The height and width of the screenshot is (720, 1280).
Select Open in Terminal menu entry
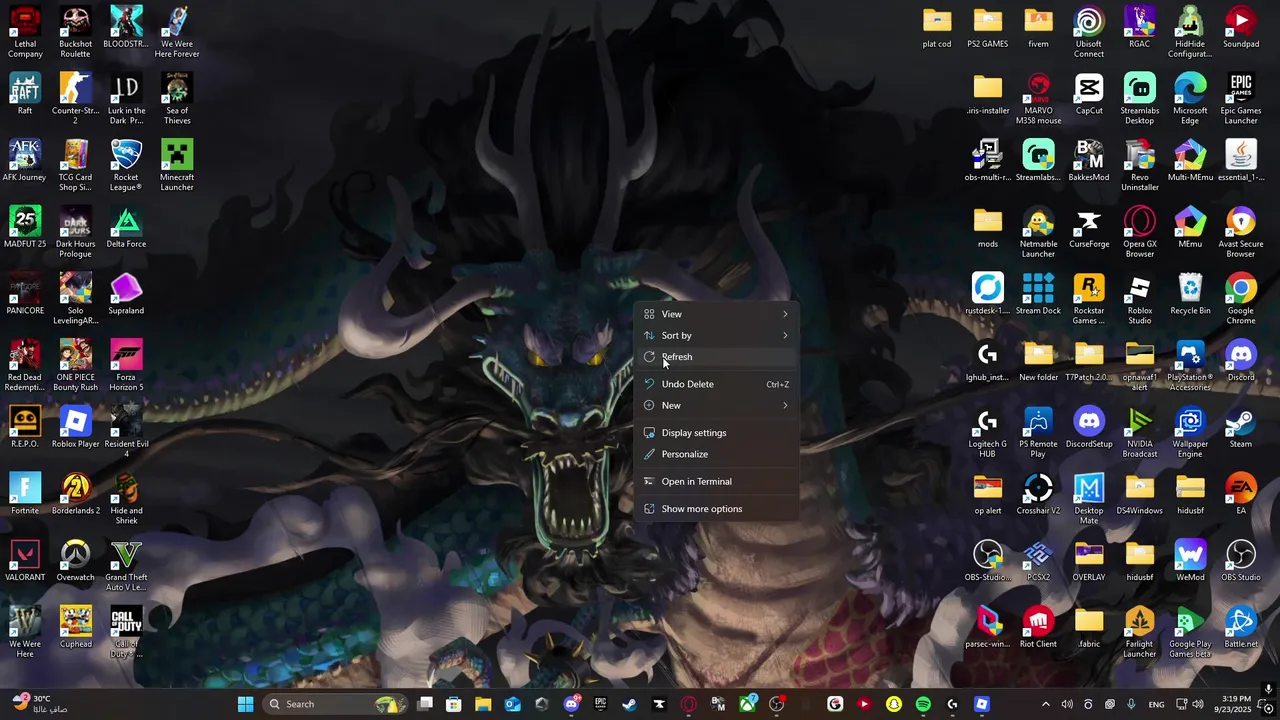(x=719, y=482)
